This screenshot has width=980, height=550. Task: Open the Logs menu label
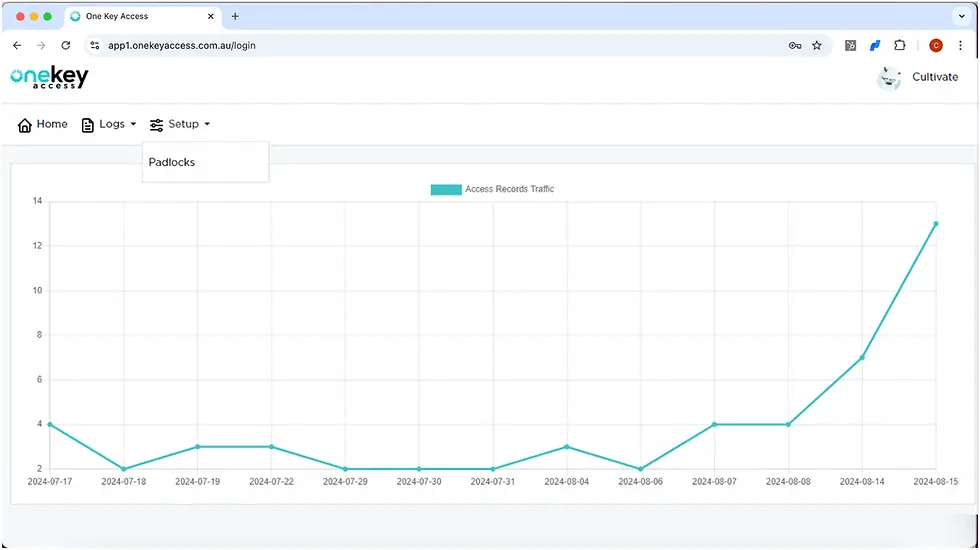tap(112, 124)
